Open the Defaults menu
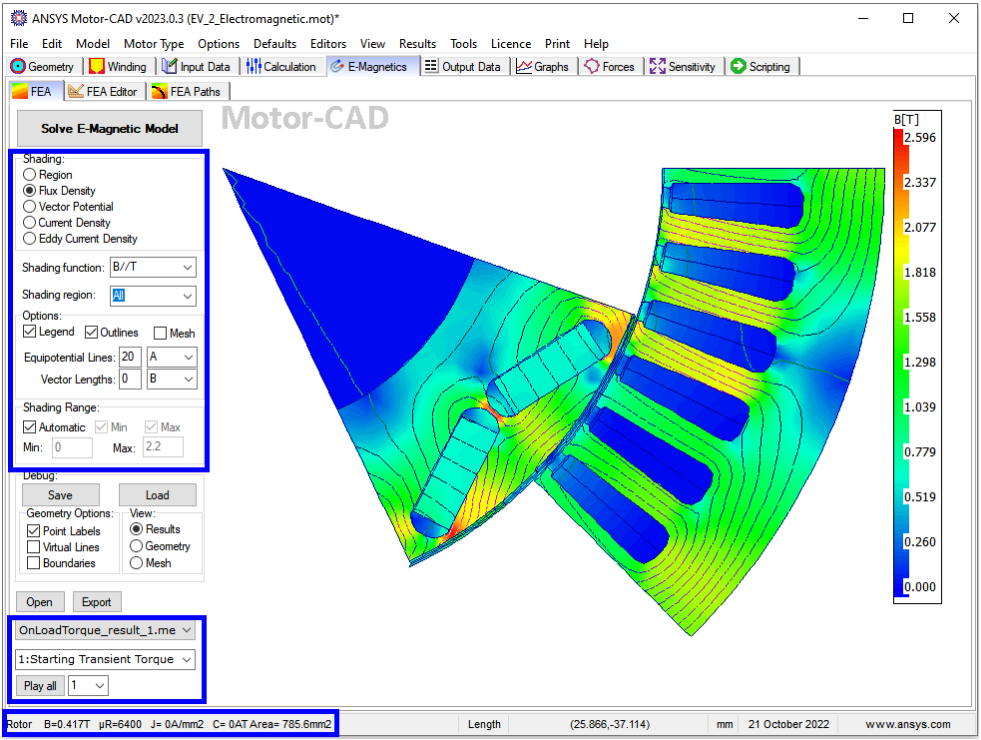Screen dimensions: 981x740 pos(275,44)
